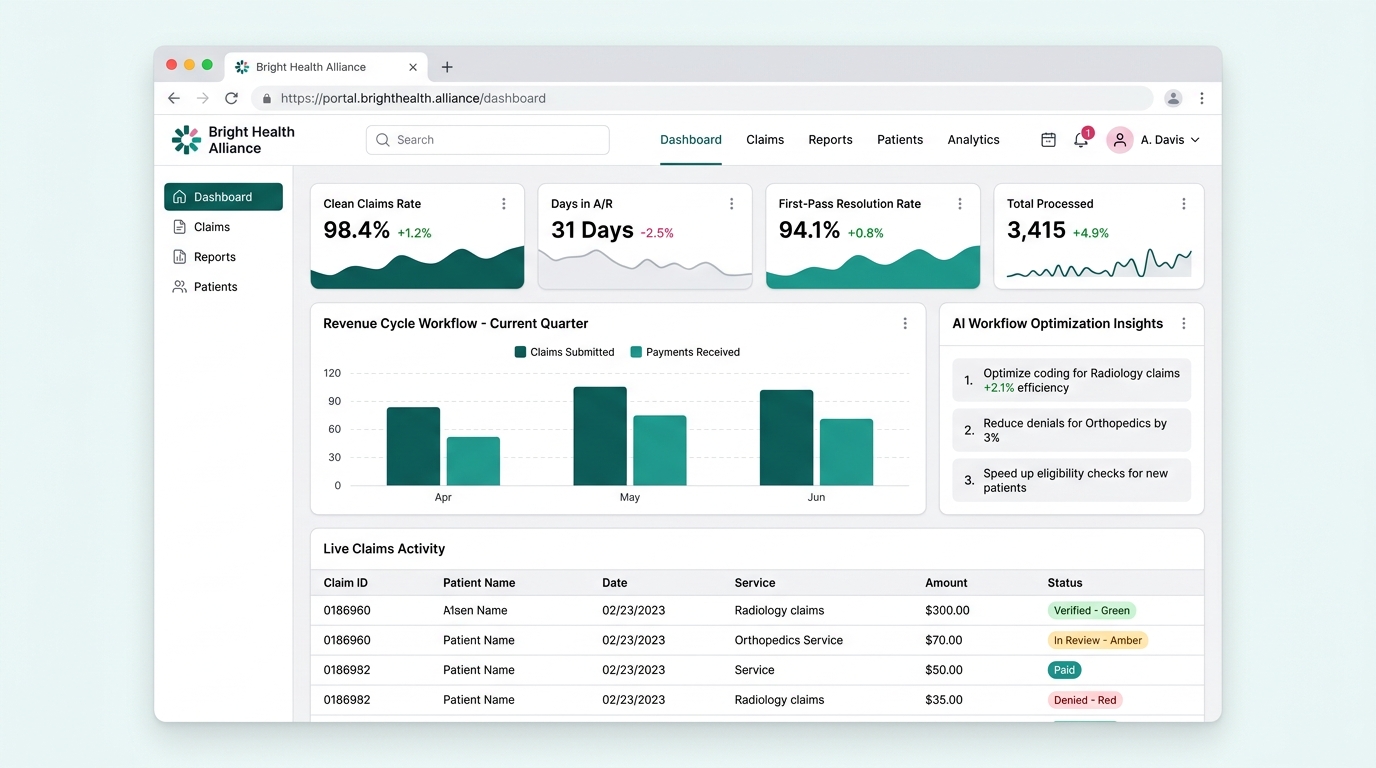
Task: Open Days in A/R card options menu
Action: coord(731,203)
